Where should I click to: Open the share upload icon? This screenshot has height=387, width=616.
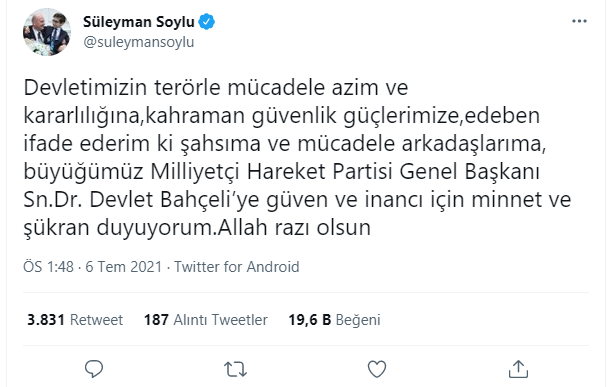(x=518, y=369)
